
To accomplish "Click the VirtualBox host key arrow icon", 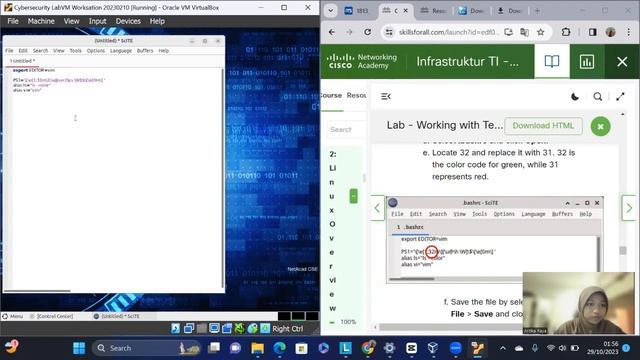I will [265, 328].
